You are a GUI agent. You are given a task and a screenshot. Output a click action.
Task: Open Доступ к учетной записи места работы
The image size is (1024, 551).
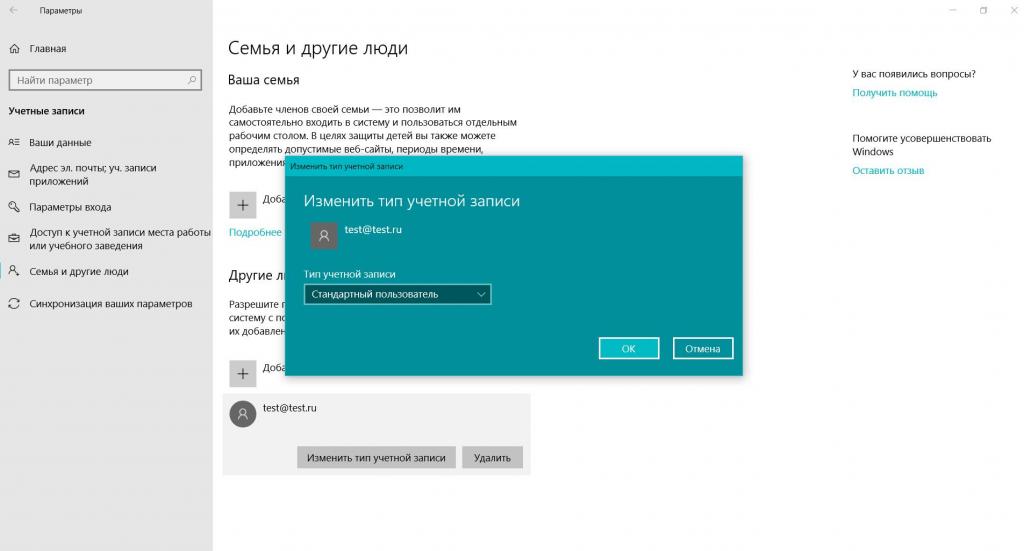point(120,239)
